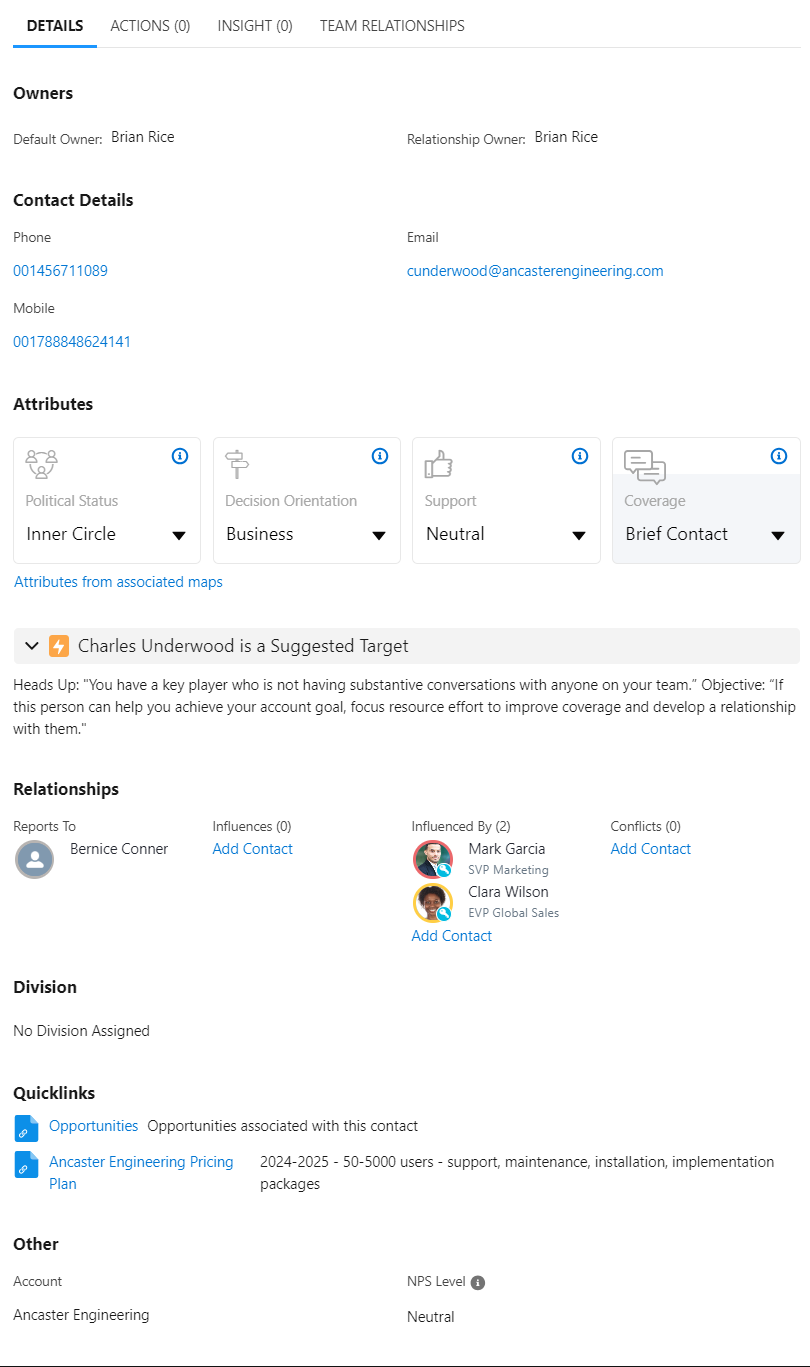
Task: Click the Decision Orientation info icon
Action: [x=380, y=456]
